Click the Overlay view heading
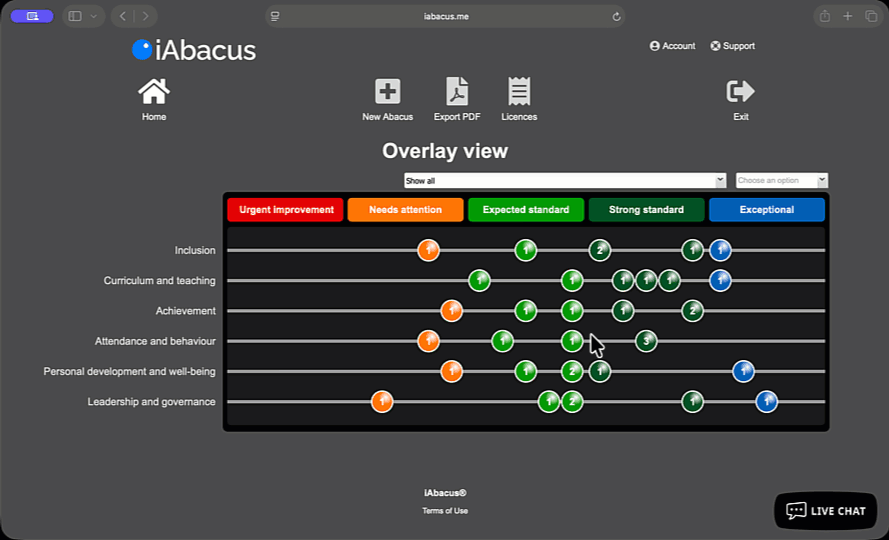This screenshot has width=889, height=540. [x=445, y=151]
